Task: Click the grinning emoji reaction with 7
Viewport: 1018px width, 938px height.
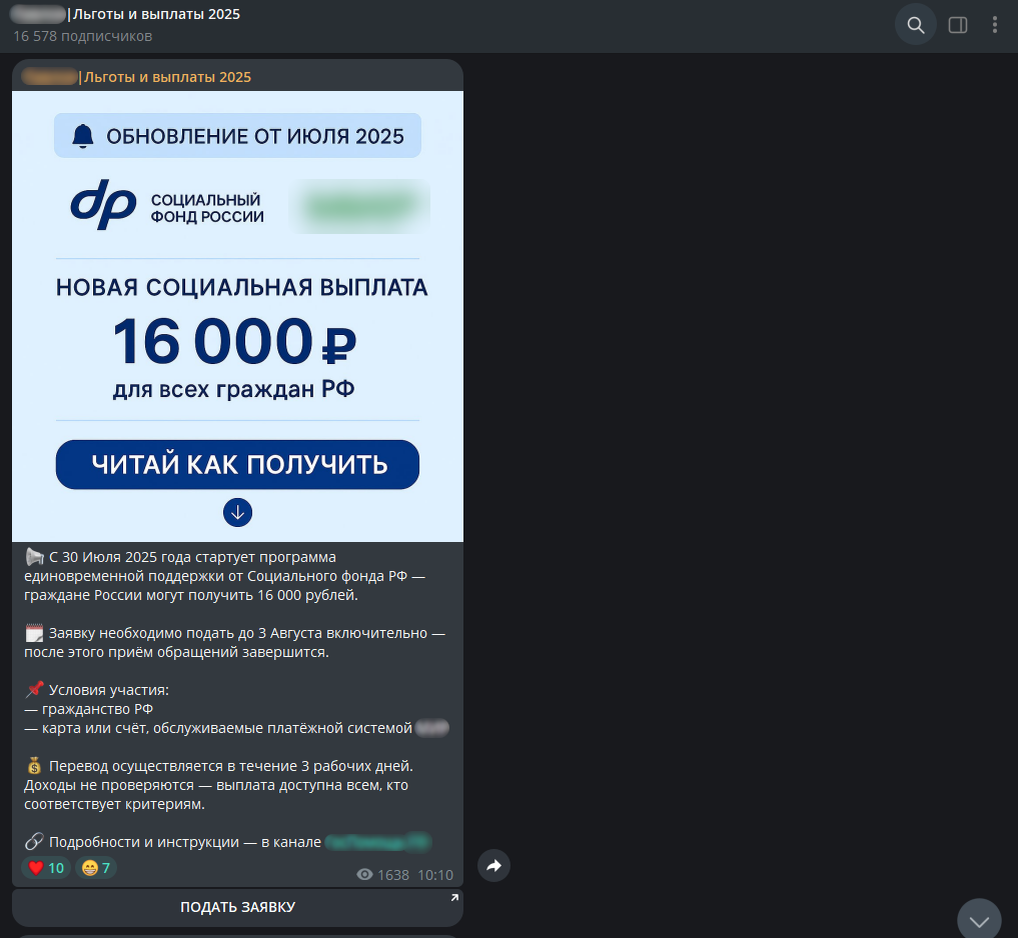Action: [96, 868]
